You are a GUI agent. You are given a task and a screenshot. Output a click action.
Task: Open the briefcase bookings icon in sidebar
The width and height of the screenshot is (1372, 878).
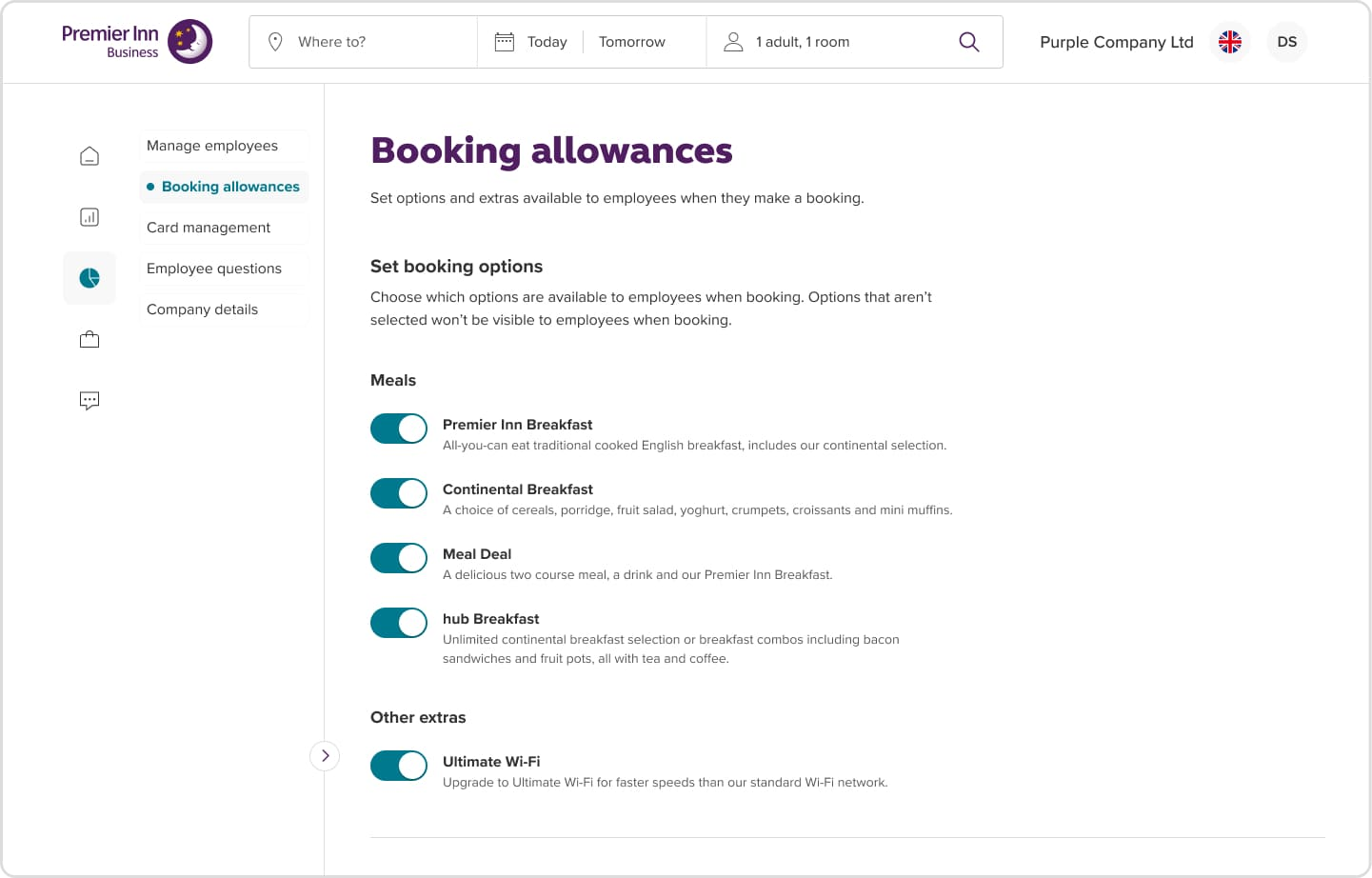point(89,339)
